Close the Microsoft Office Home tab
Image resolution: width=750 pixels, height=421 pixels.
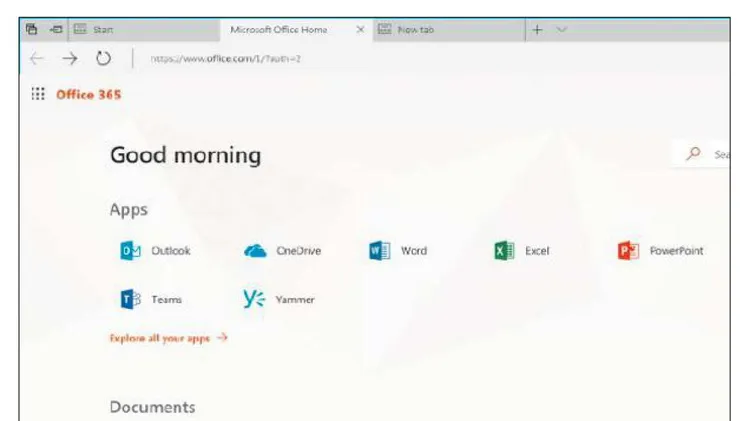361,30
